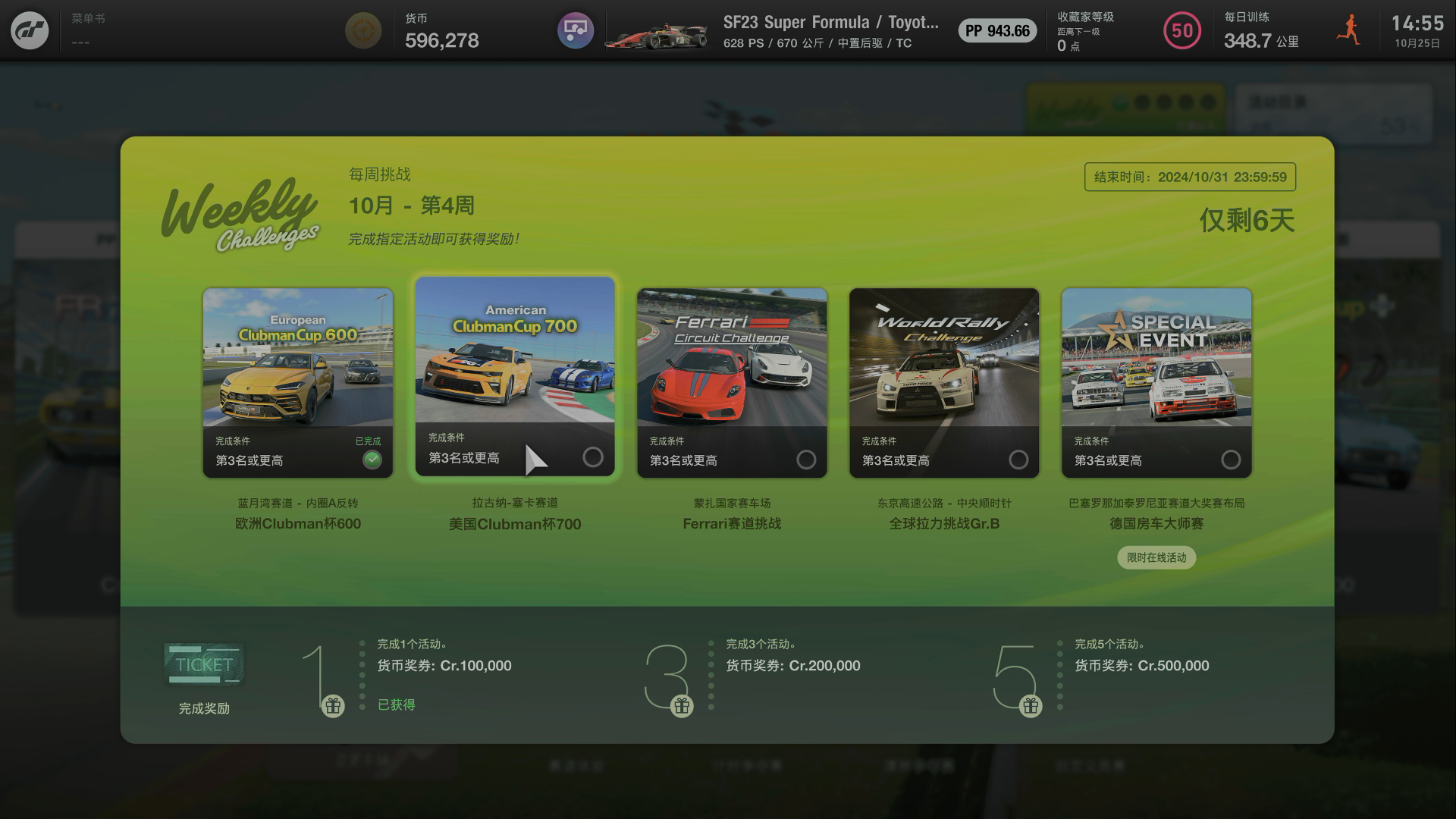
Task: Click the orange menu book badge icon
Action: point(363,31)
